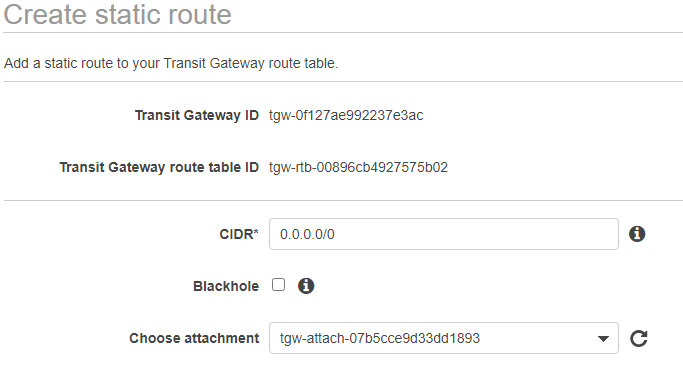683x371 pixels.
Task: Click the blank area of the attachment selector
Action: (536, 338)
